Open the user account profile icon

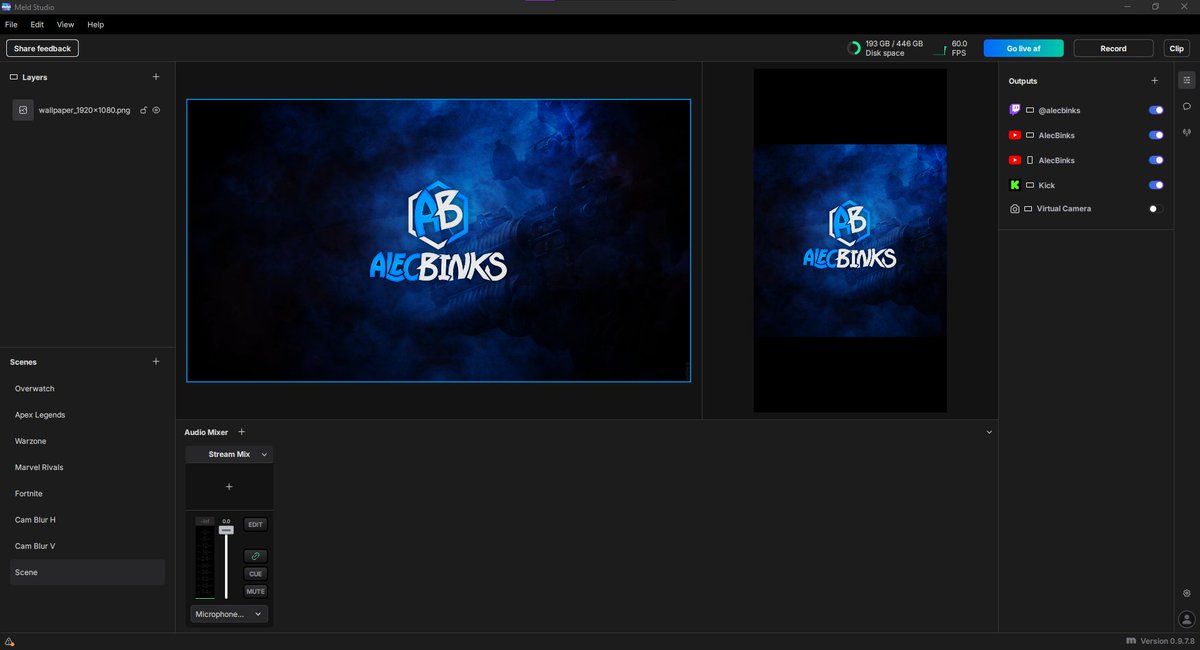coord(1187,620)
